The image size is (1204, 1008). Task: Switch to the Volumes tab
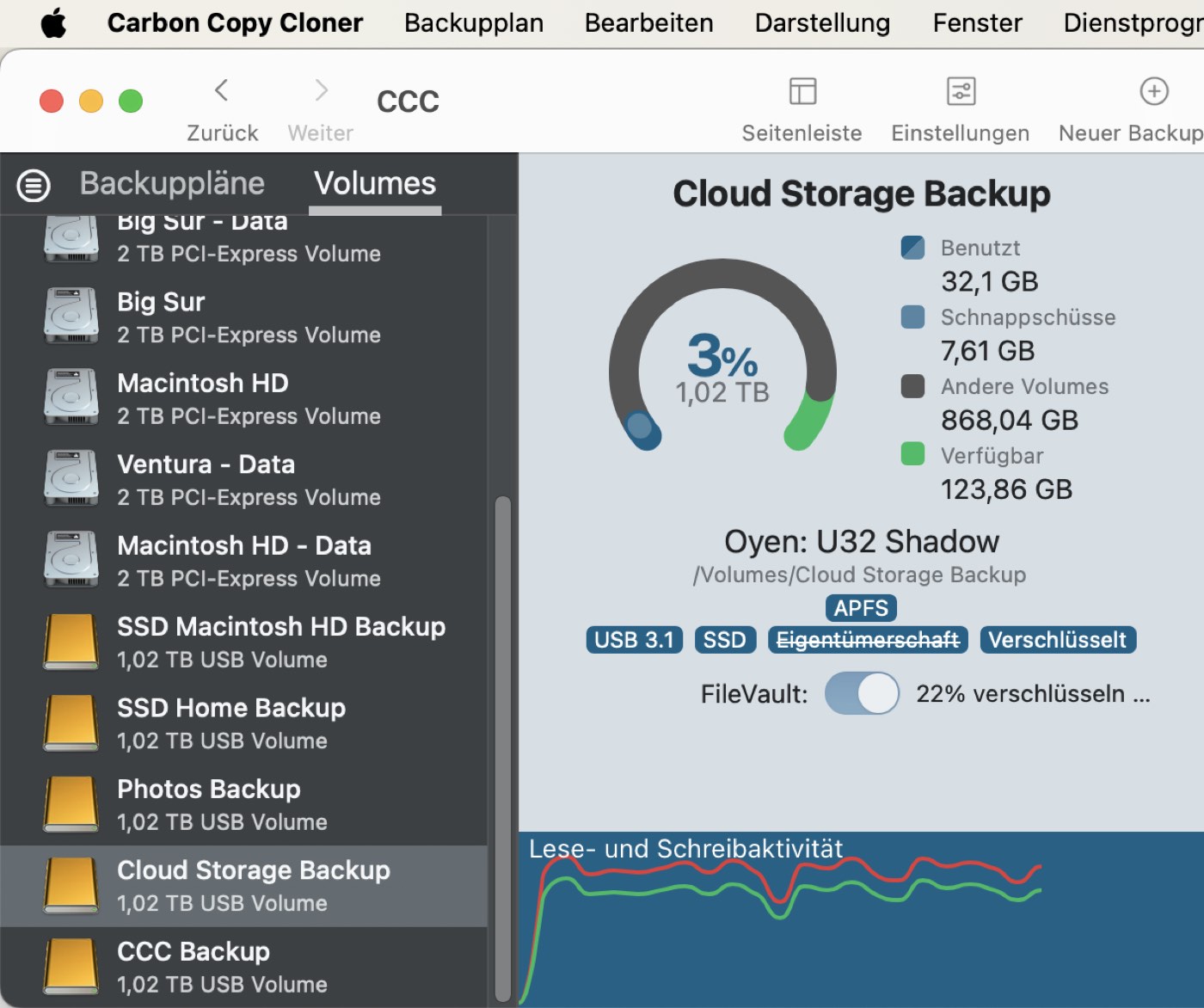[375, 183]
